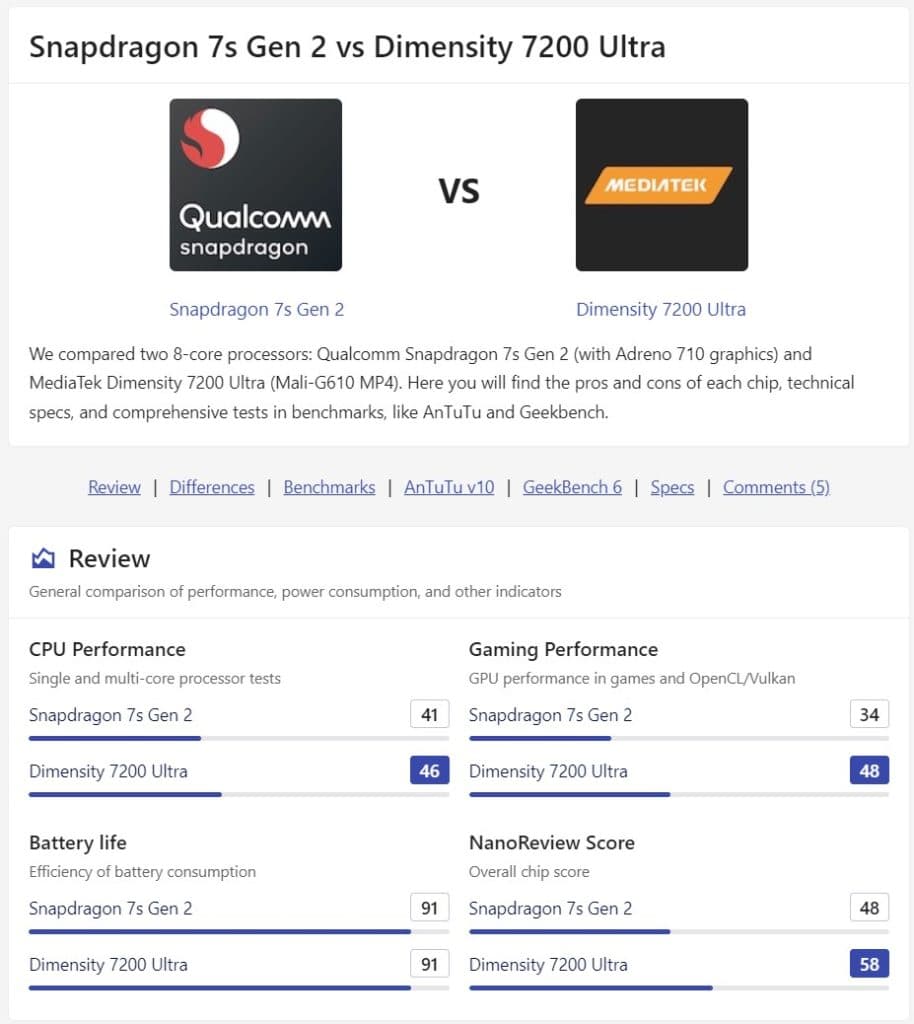Click the VS label between the chips
914x1024 pixels.
(459, 190)
